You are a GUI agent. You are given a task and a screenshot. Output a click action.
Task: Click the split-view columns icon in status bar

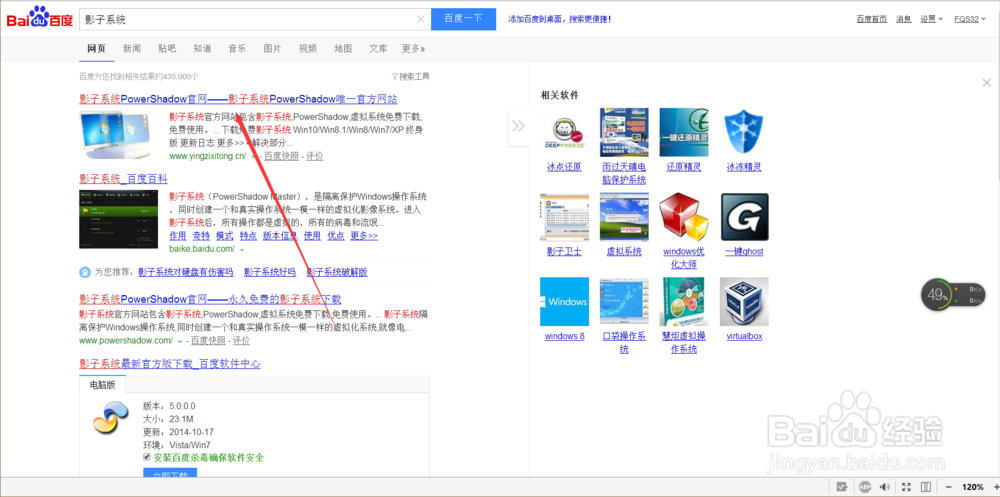point(927,487)
